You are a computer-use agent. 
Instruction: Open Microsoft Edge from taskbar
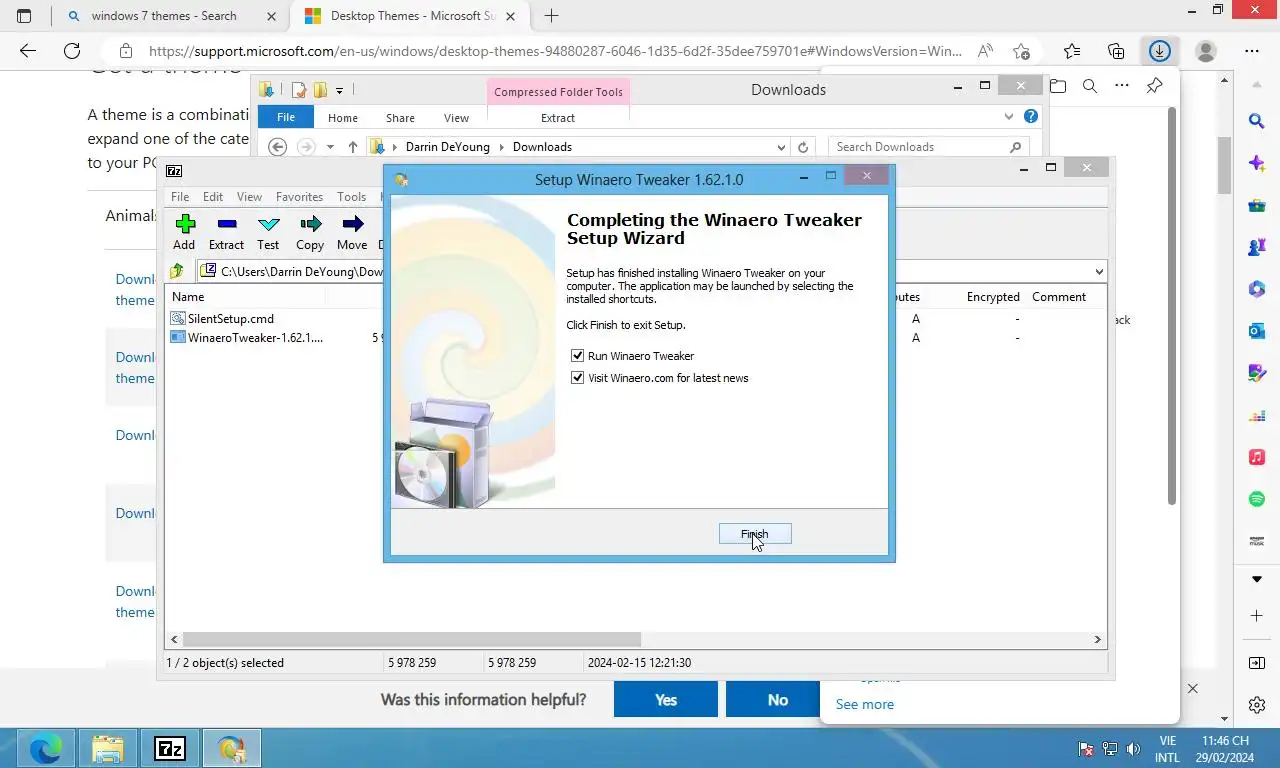(x=45, y=748)
